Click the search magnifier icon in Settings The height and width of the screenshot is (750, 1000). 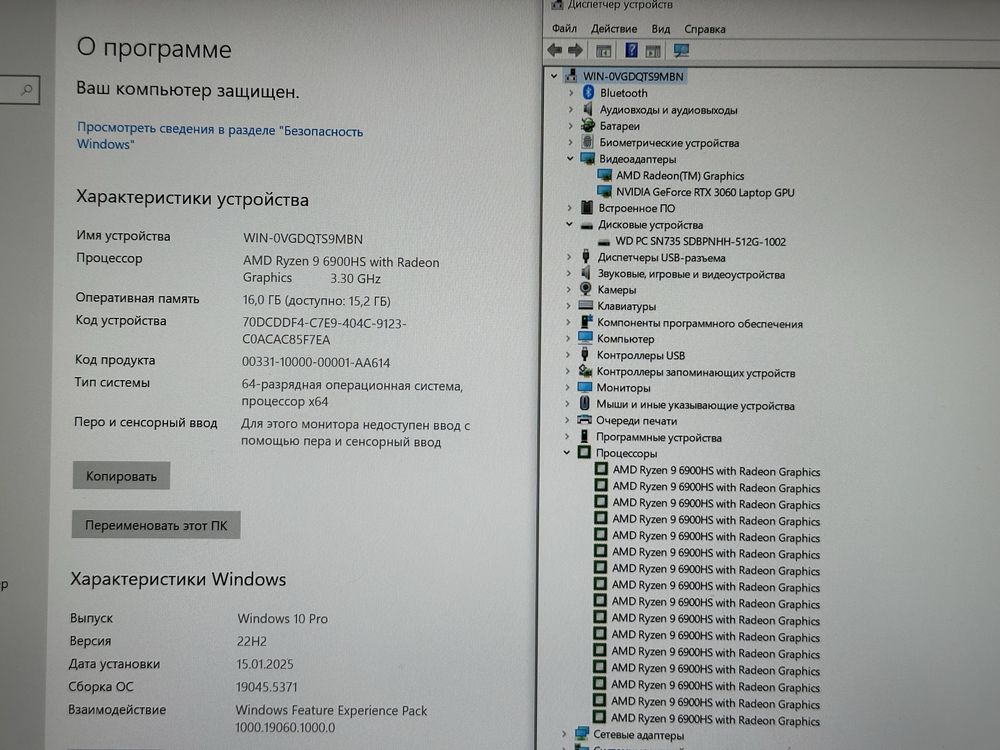pyautogui.click(x=27, y=90)
